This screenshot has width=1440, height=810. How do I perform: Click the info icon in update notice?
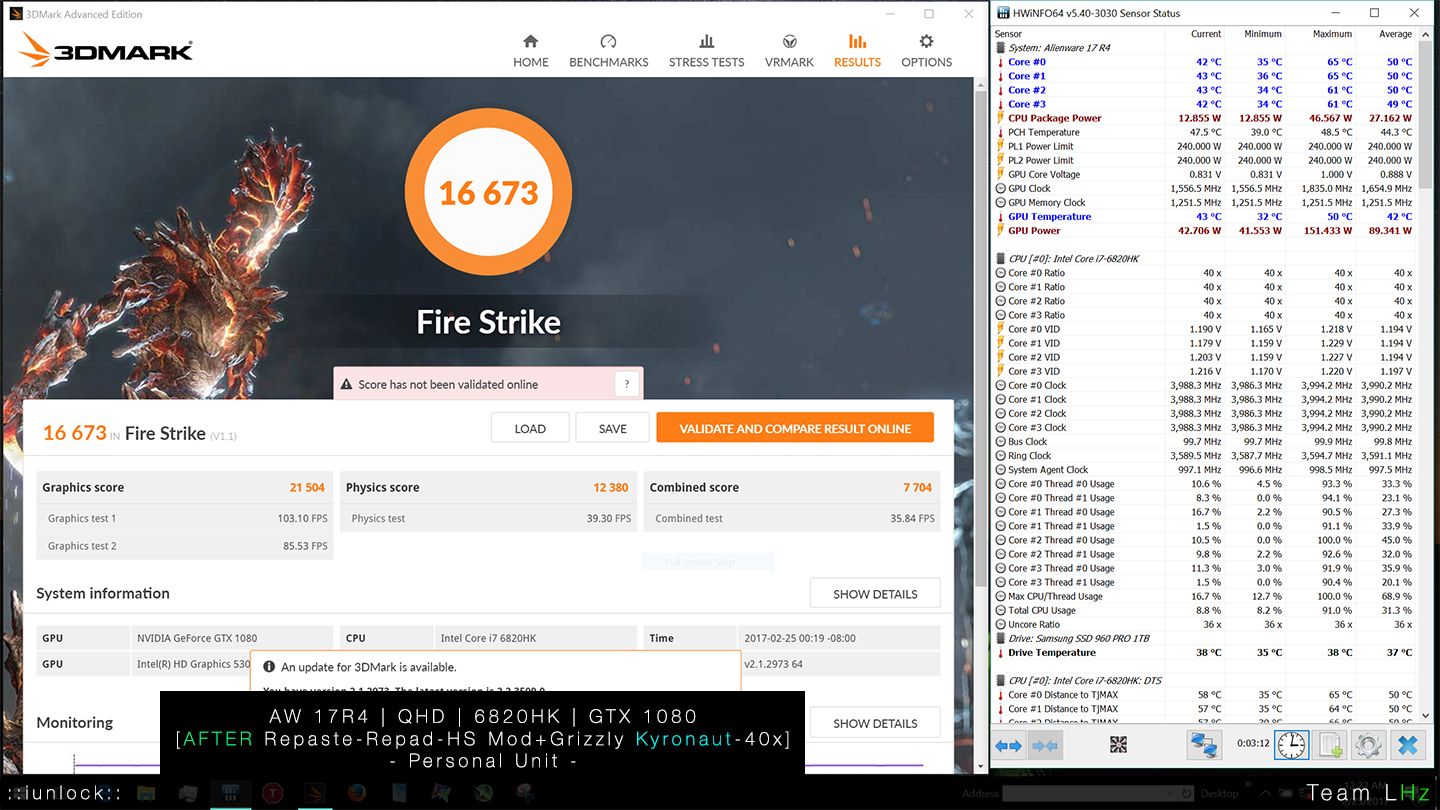click(269, 667)
